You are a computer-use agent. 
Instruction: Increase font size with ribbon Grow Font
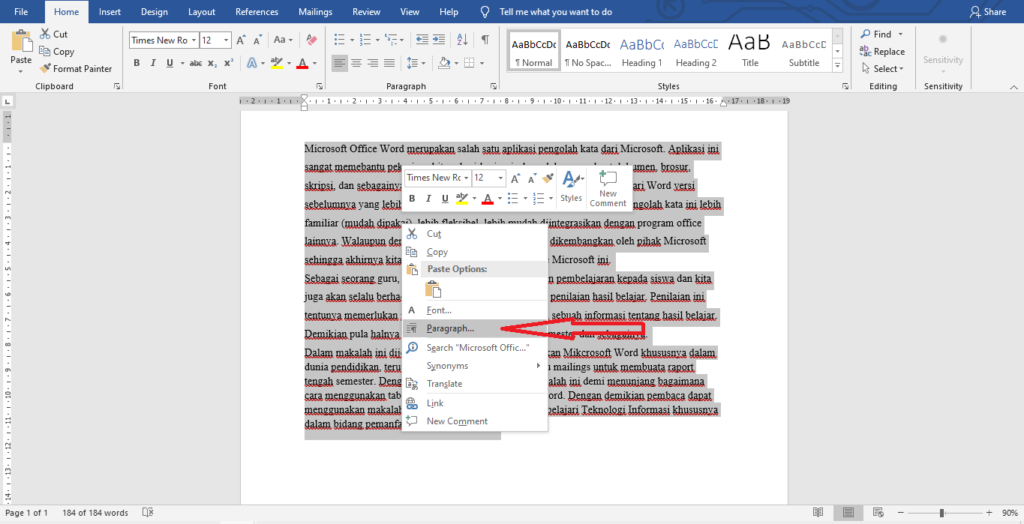tap(241, 41)
